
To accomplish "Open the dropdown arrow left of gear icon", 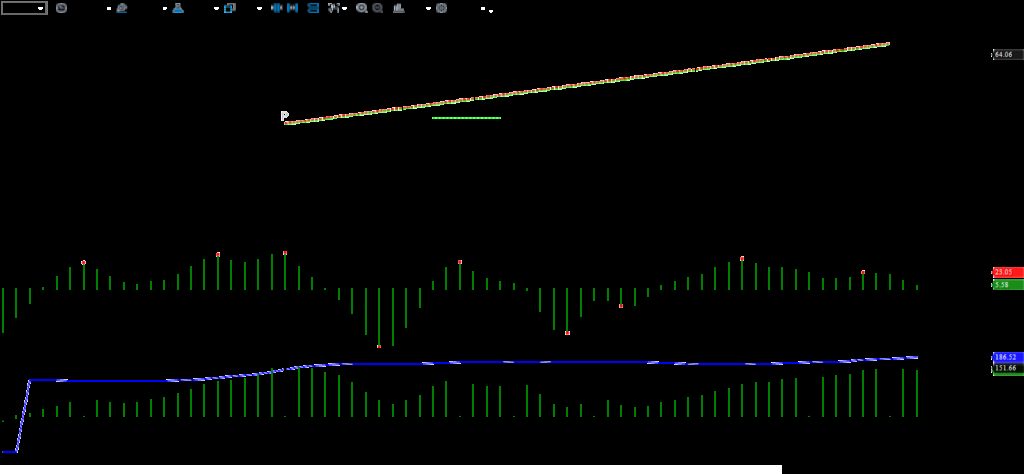I will 428,9.
